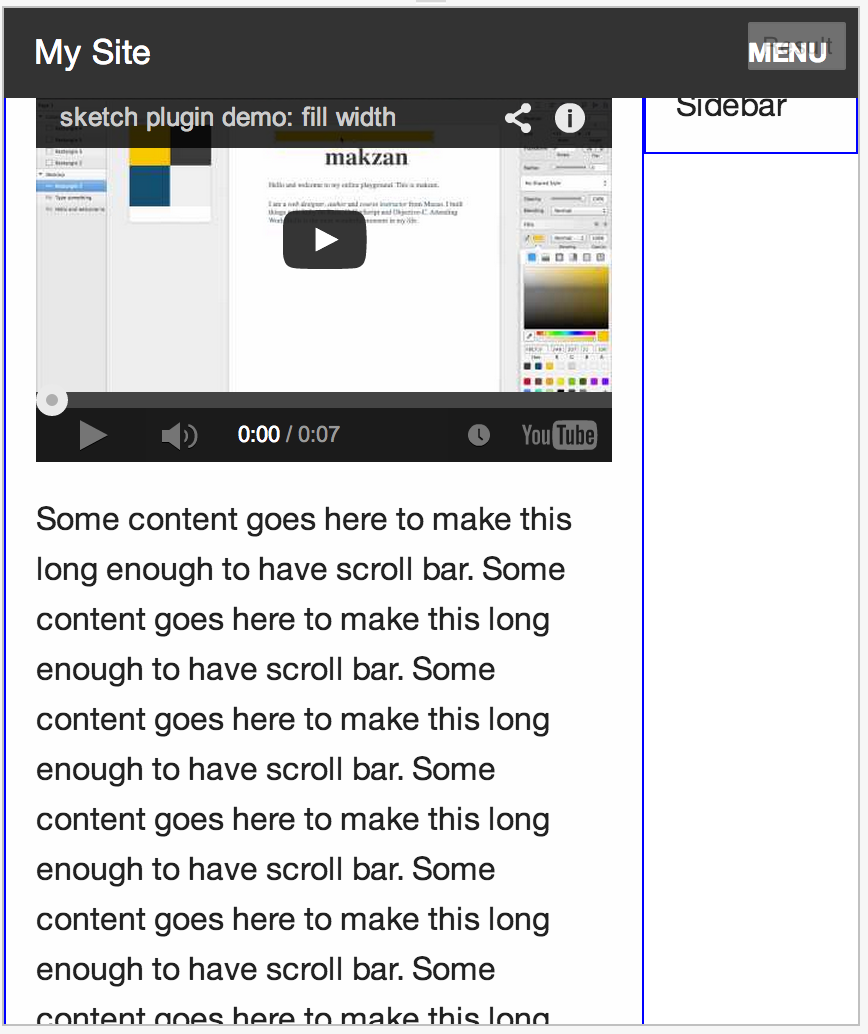Open the YouTube logo link
868x1034 pixels.
point(559,435)
